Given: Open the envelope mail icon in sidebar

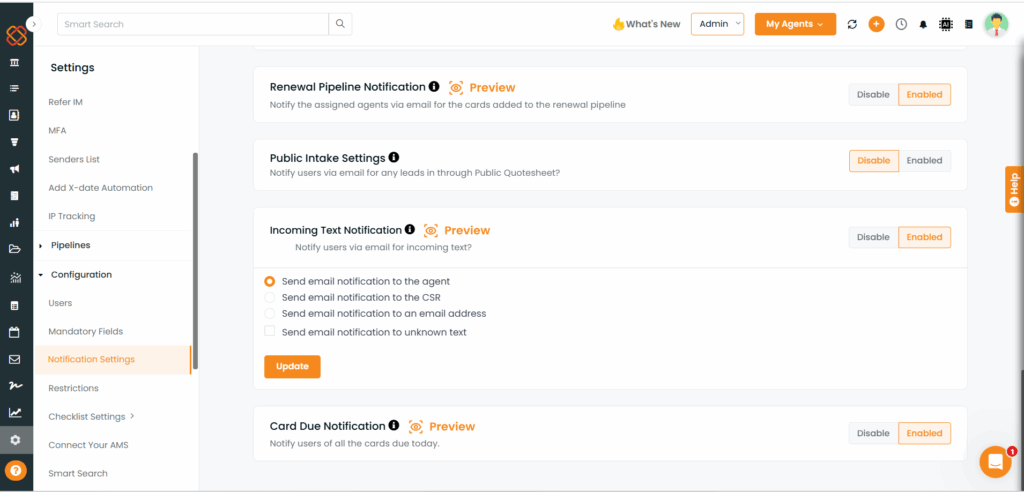Looking at the screenshot, I should (14, 359).
